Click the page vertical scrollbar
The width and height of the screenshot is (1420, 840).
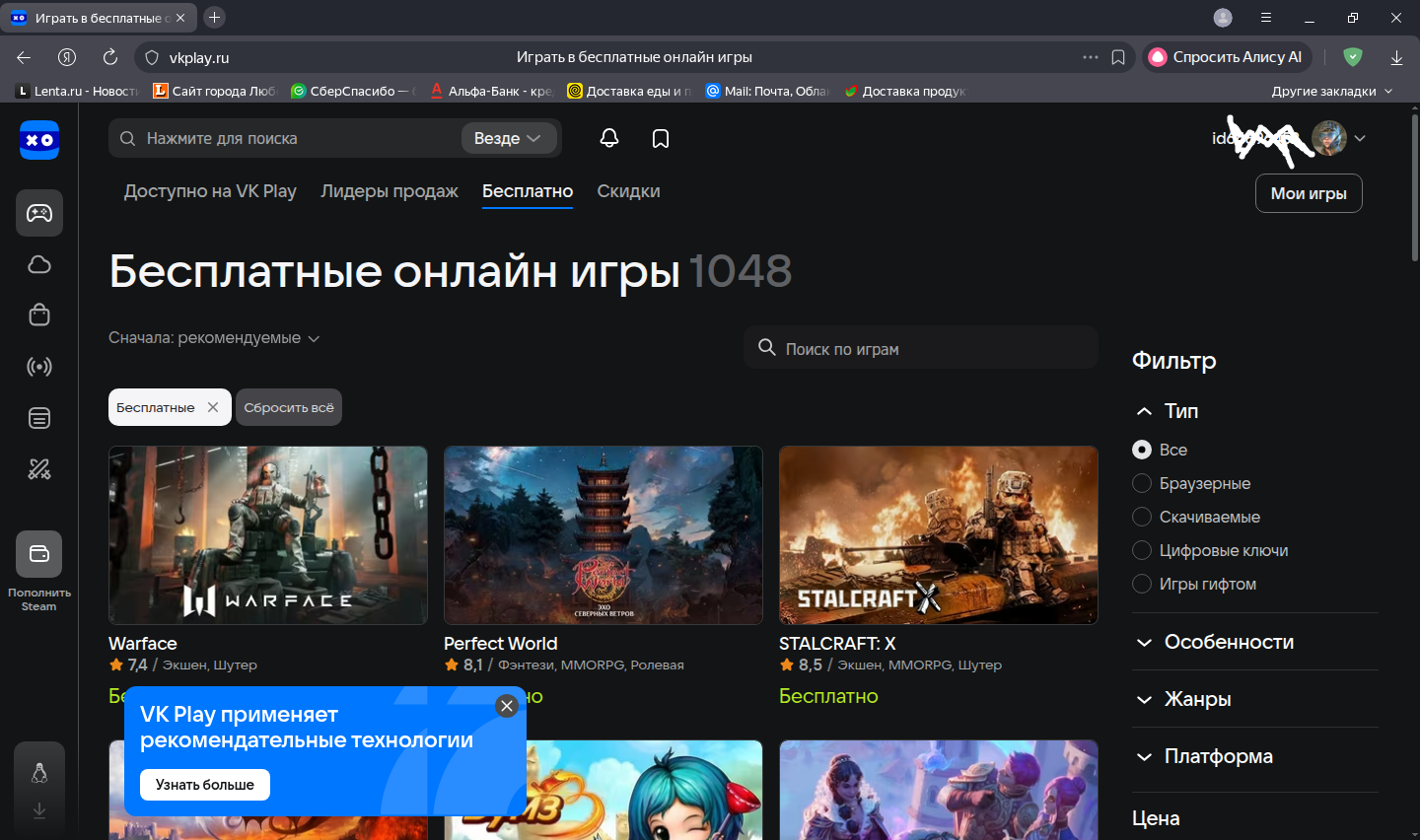[1414, 187]
